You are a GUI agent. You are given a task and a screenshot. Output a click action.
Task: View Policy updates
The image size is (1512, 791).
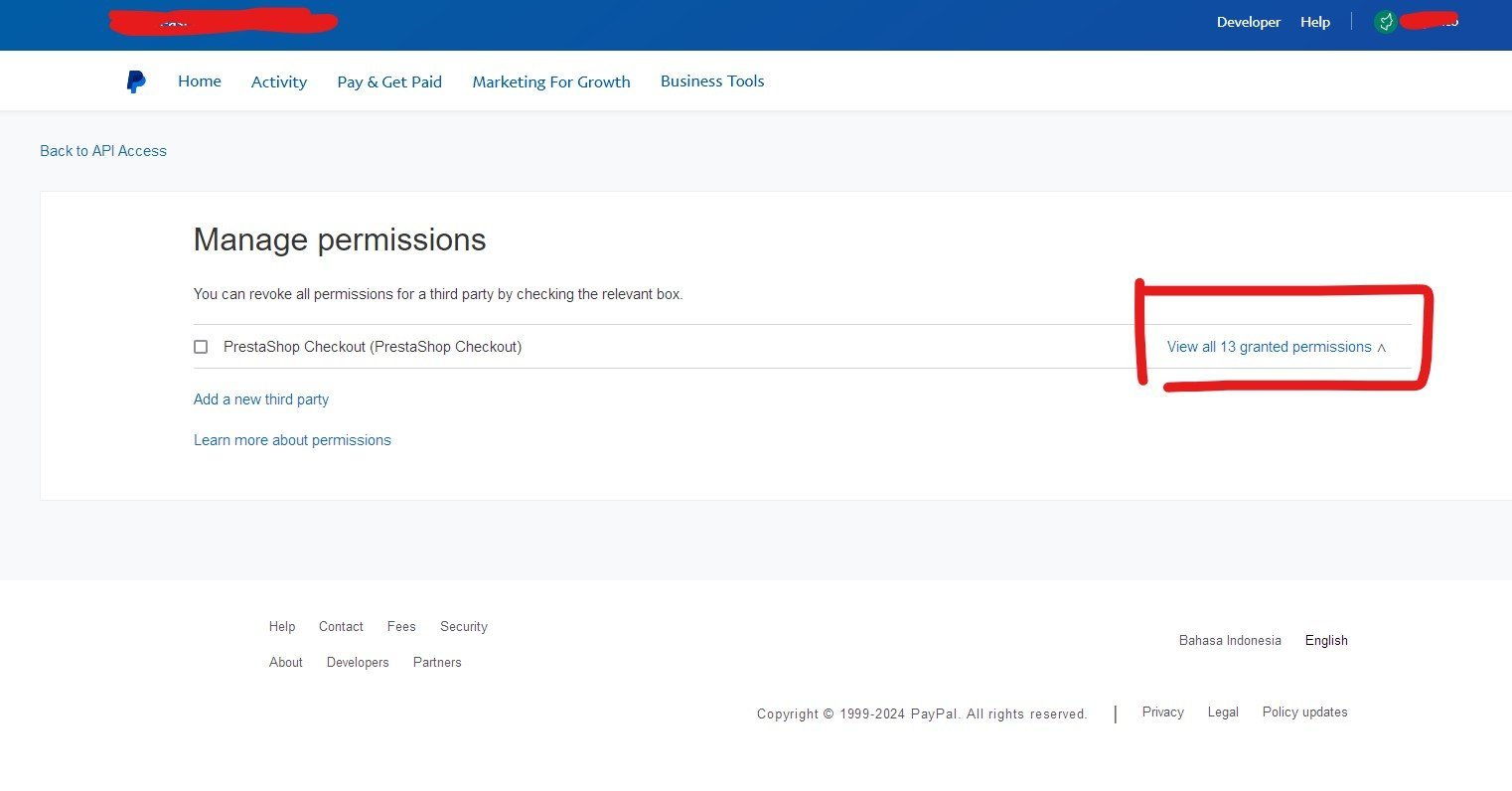(x=1305, y=712)
